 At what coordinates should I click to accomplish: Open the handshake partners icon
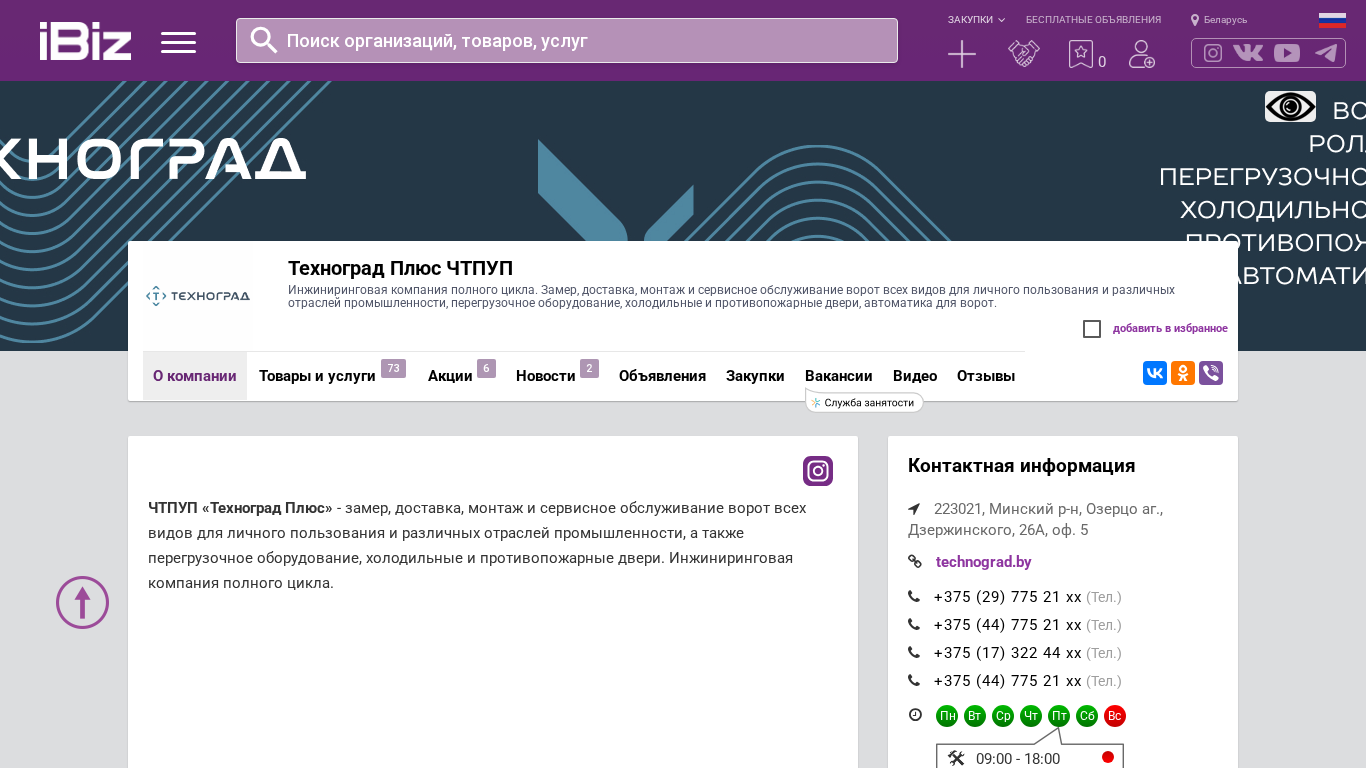click(1024, 54)
